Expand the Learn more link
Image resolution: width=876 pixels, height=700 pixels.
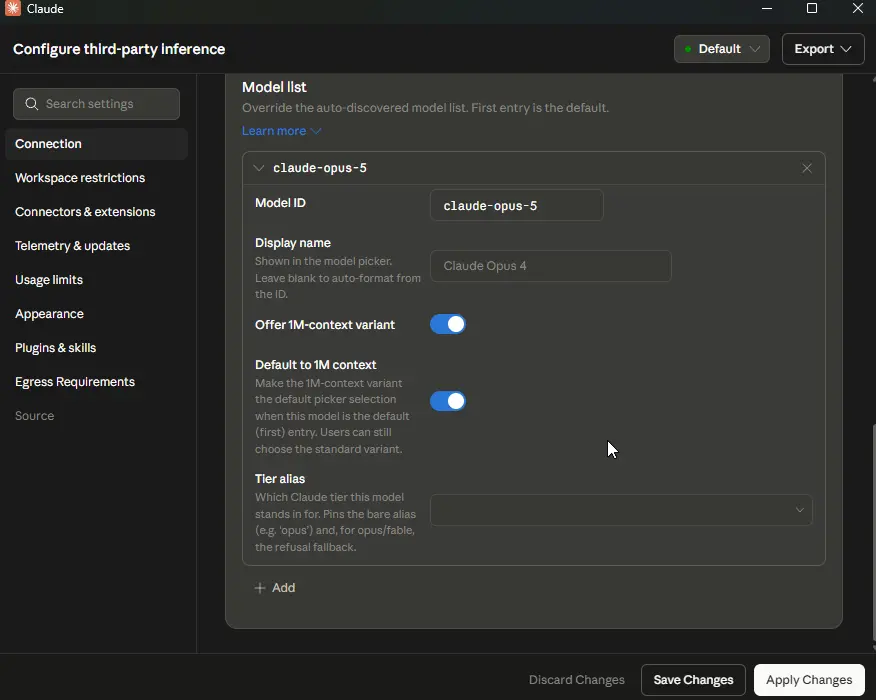pyautogui.click(x=281, y=131)
